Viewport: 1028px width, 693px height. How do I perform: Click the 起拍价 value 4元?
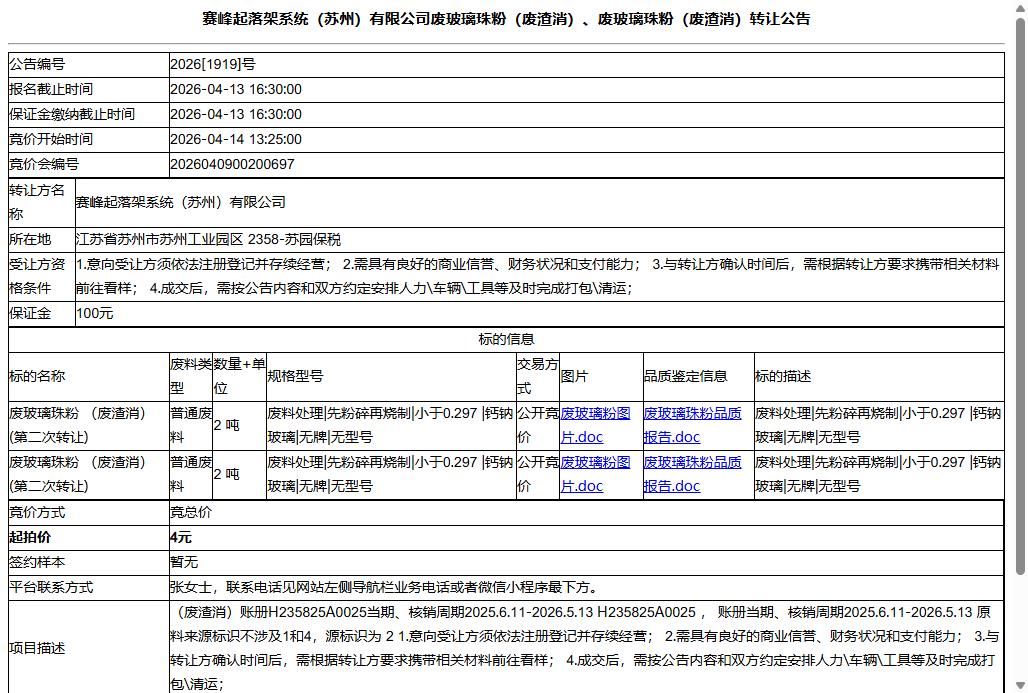click(182, 537)
